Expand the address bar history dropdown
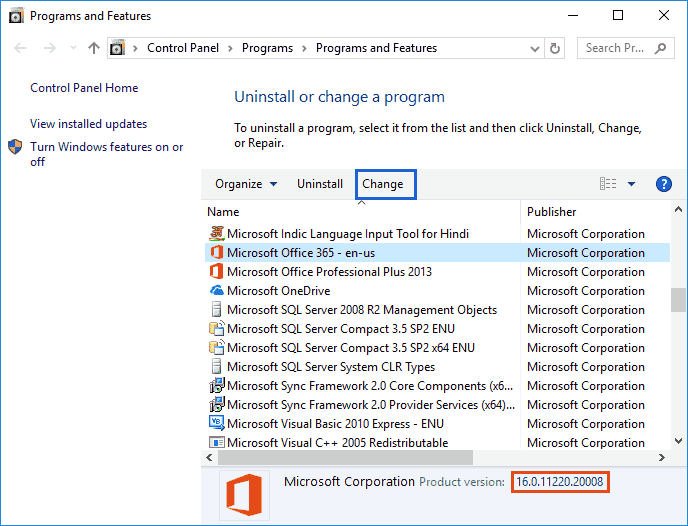 click(x=534, y=48)
